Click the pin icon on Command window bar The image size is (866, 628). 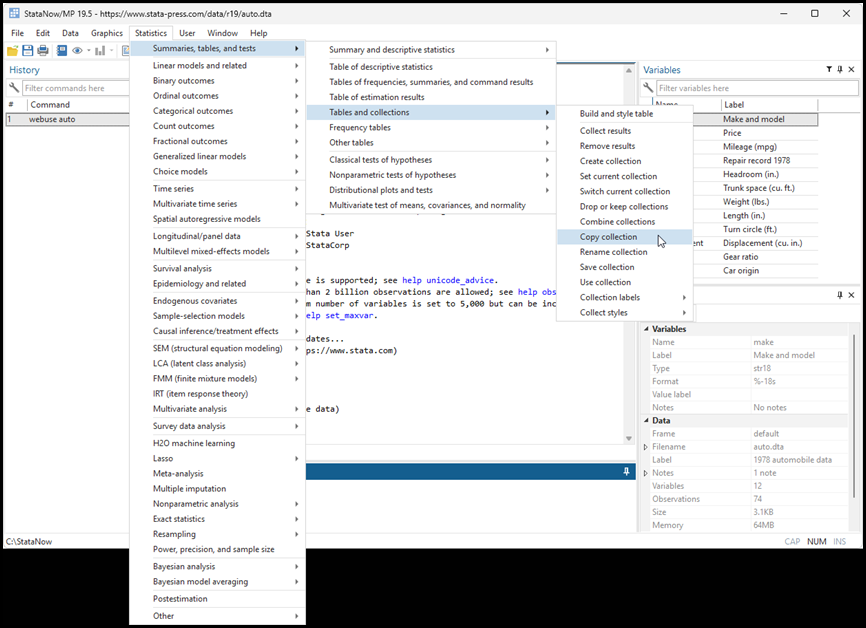626,472
